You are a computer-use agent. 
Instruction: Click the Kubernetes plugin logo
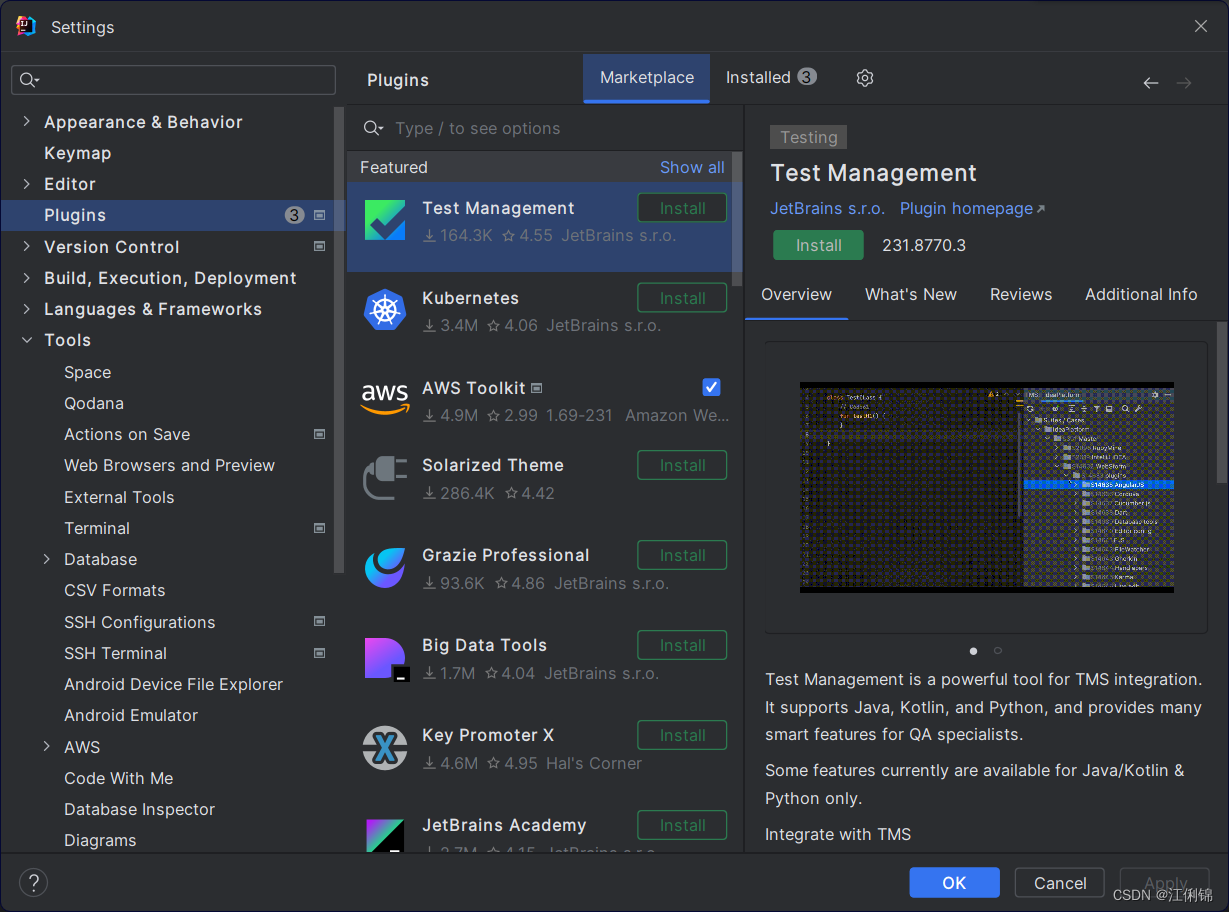(385, 310)
